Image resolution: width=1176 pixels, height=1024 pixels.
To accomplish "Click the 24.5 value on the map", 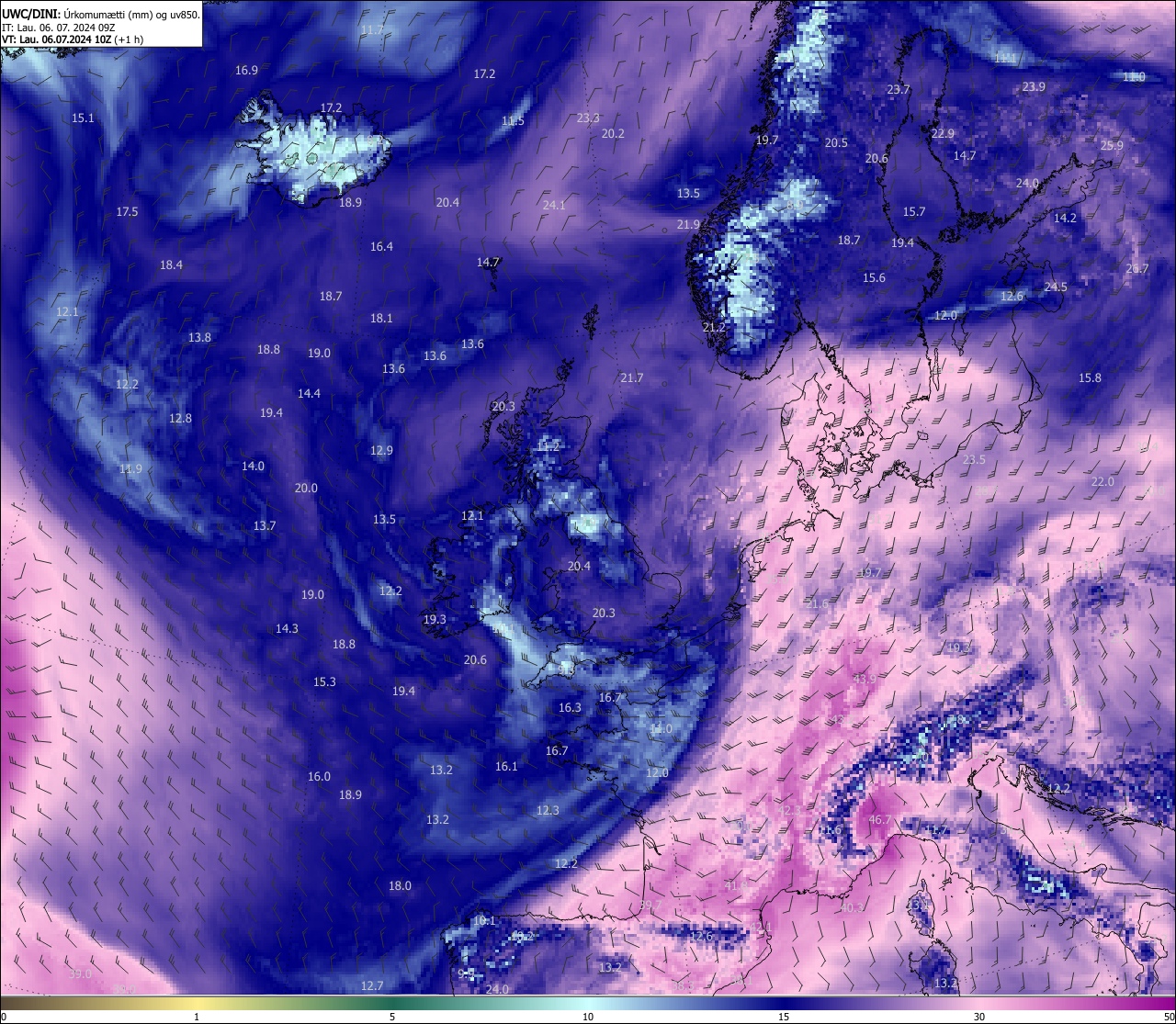I will (x=1056, y=287).
